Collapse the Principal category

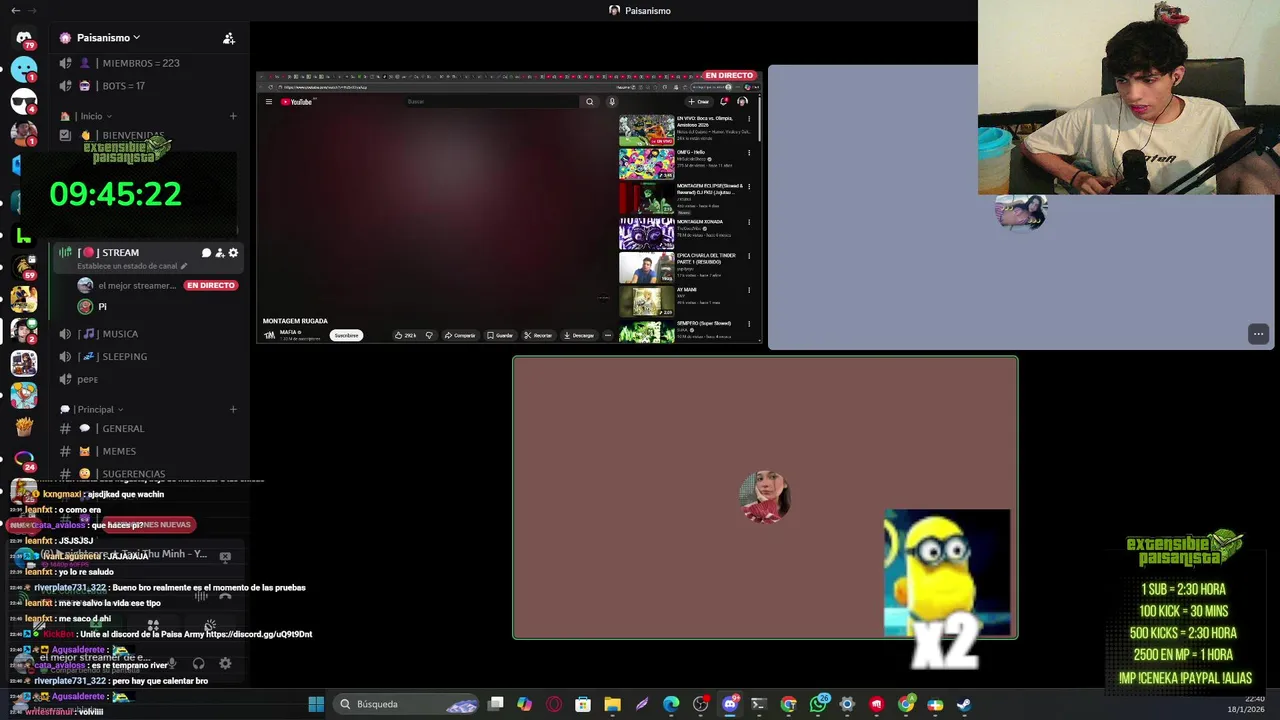click(x=92, y=409)
